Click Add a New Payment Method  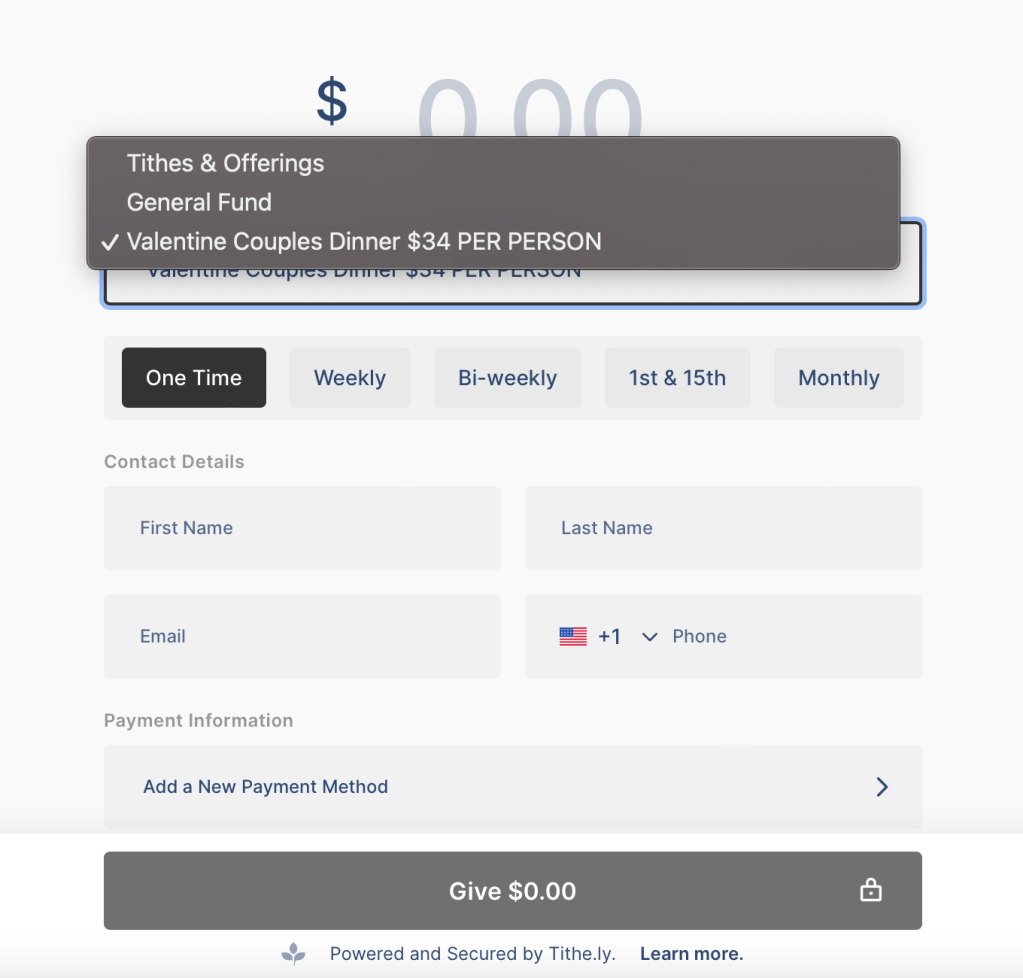pyautogui.click(x=266, y=787)
